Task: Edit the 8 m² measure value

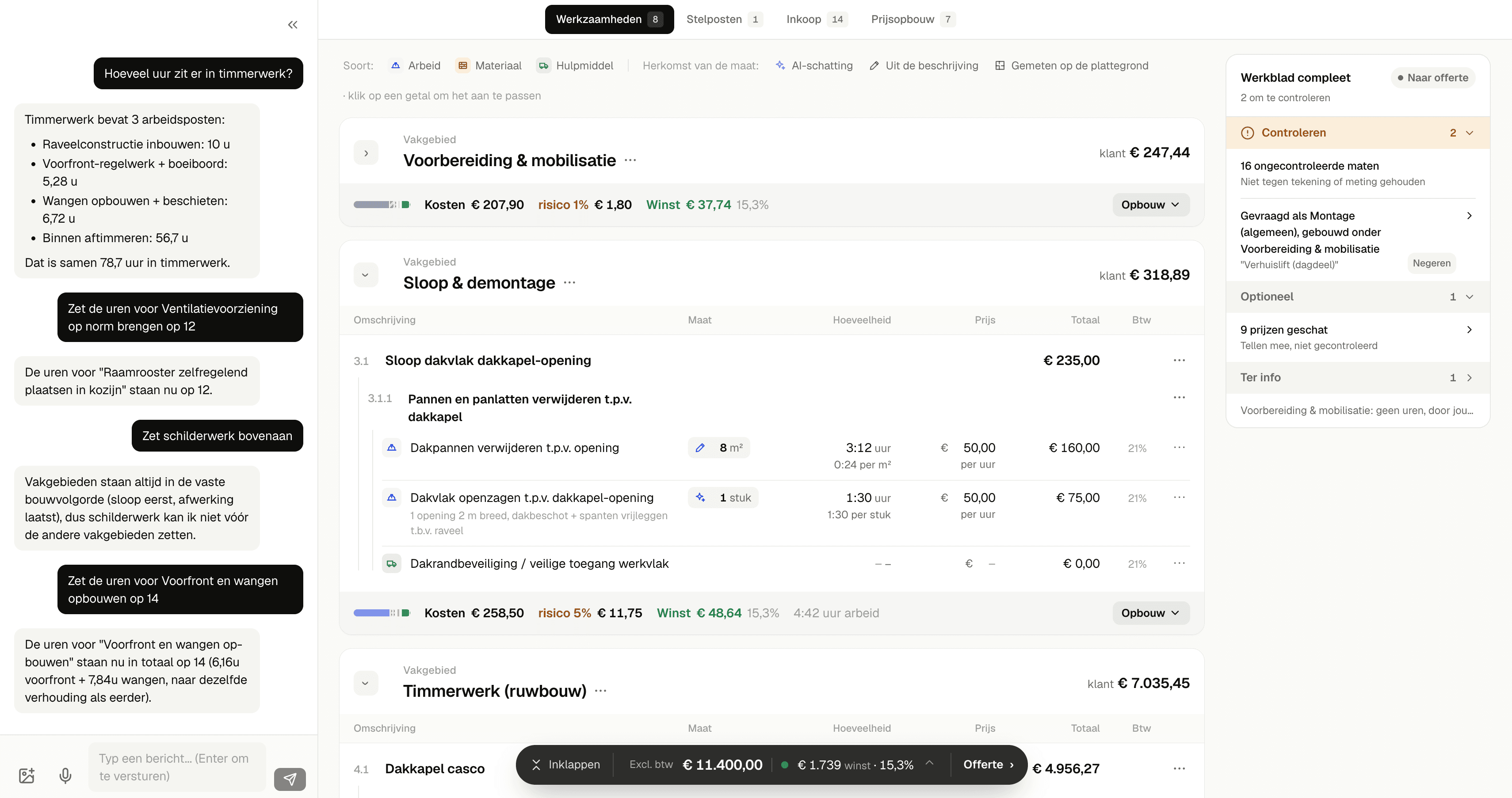Action: 719,448
